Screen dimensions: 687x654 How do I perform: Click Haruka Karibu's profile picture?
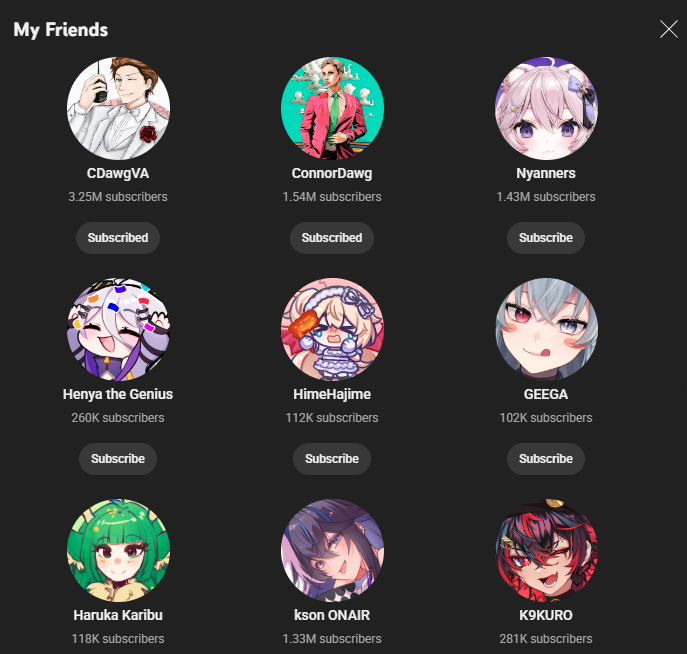(118, 550)
